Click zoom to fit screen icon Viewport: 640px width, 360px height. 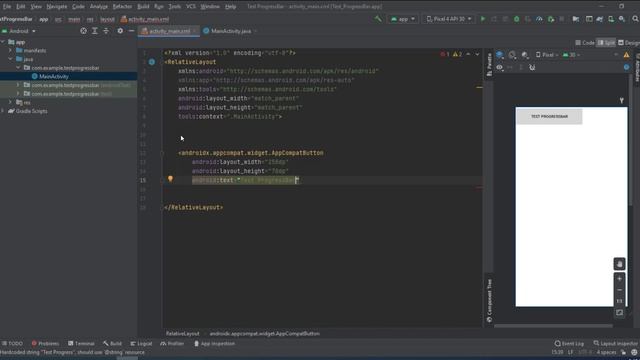click(619, 313)
